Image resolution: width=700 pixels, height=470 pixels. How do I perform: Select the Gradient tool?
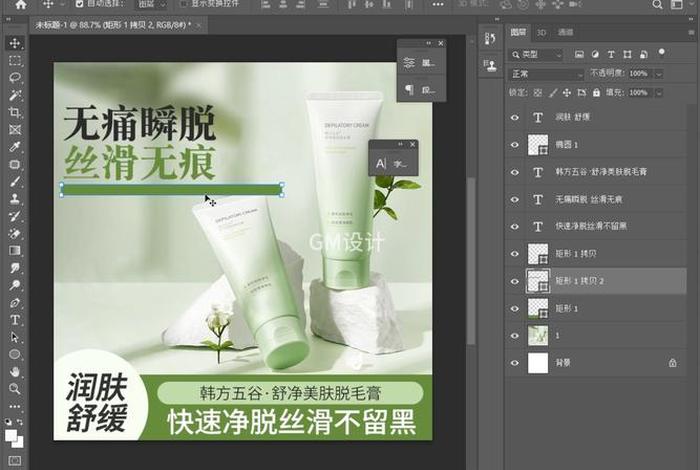click(15, 250)
